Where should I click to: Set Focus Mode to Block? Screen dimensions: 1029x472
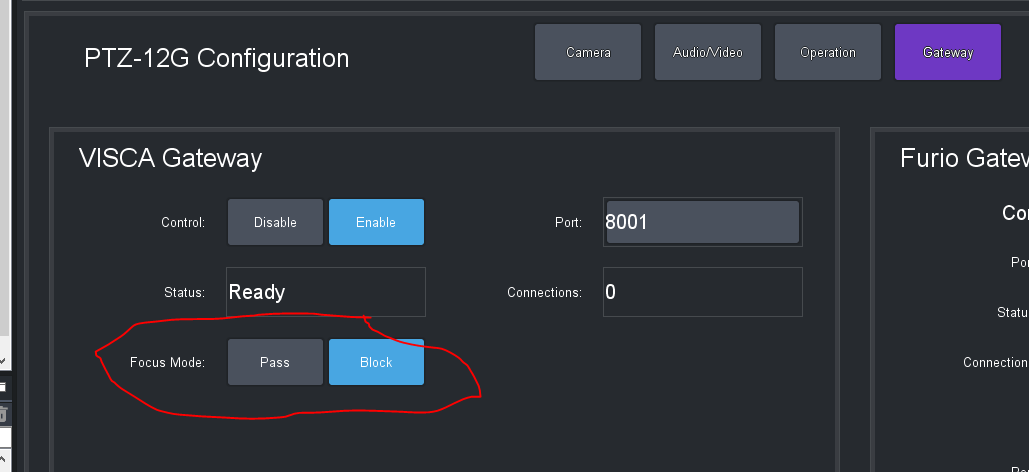click(x=376, y=362)
